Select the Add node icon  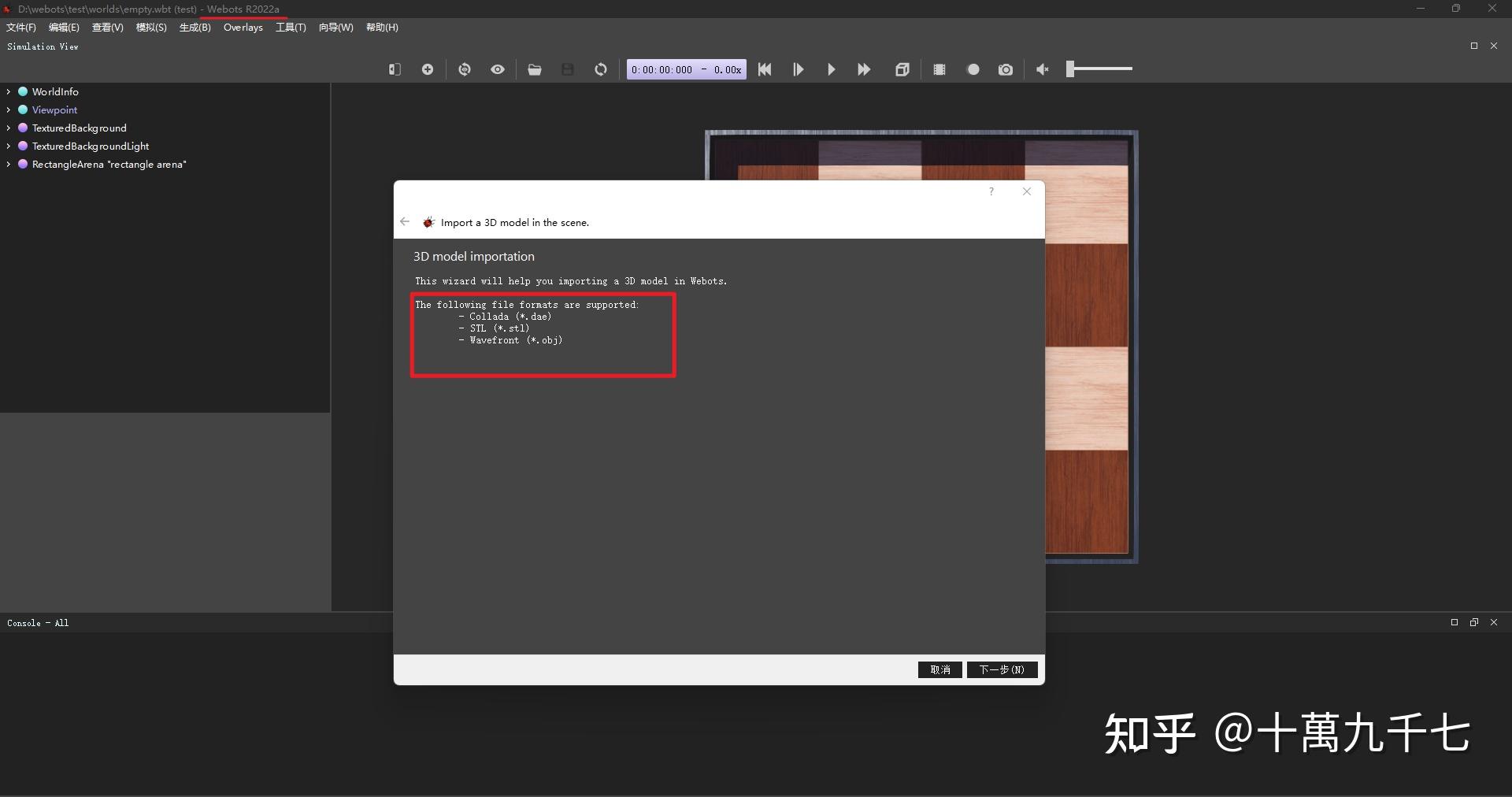click(428, 69)
